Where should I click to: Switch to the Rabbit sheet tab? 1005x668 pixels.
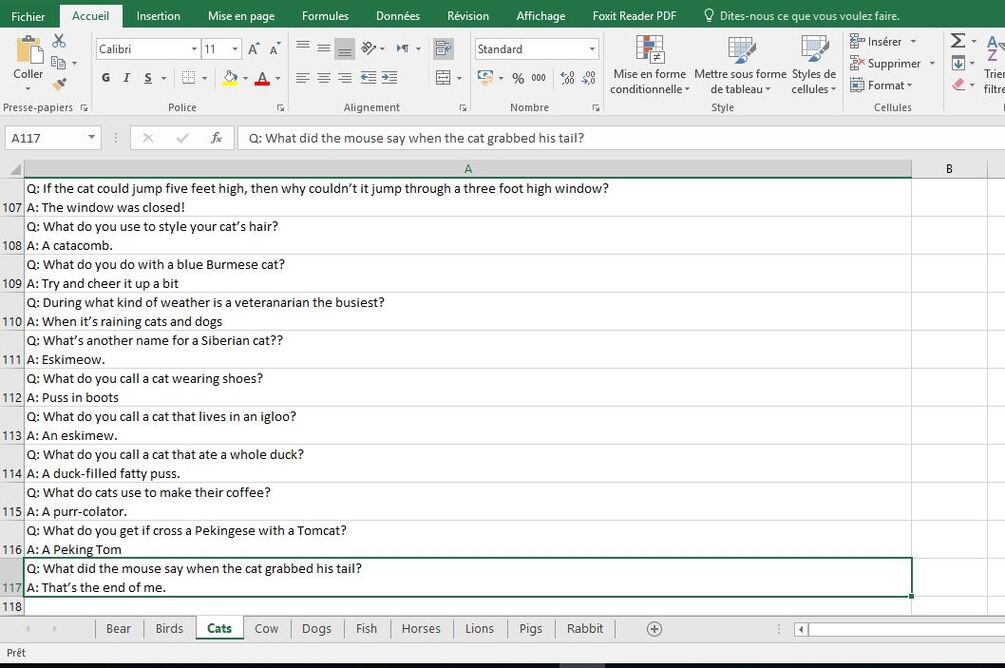585,629
